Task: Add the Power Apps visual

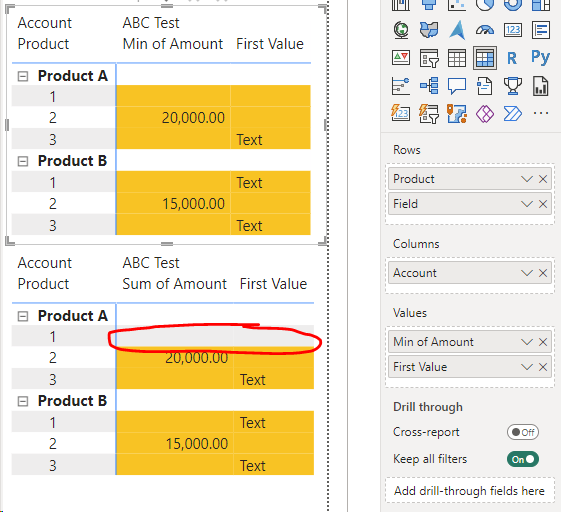Action: pos(485,114)
